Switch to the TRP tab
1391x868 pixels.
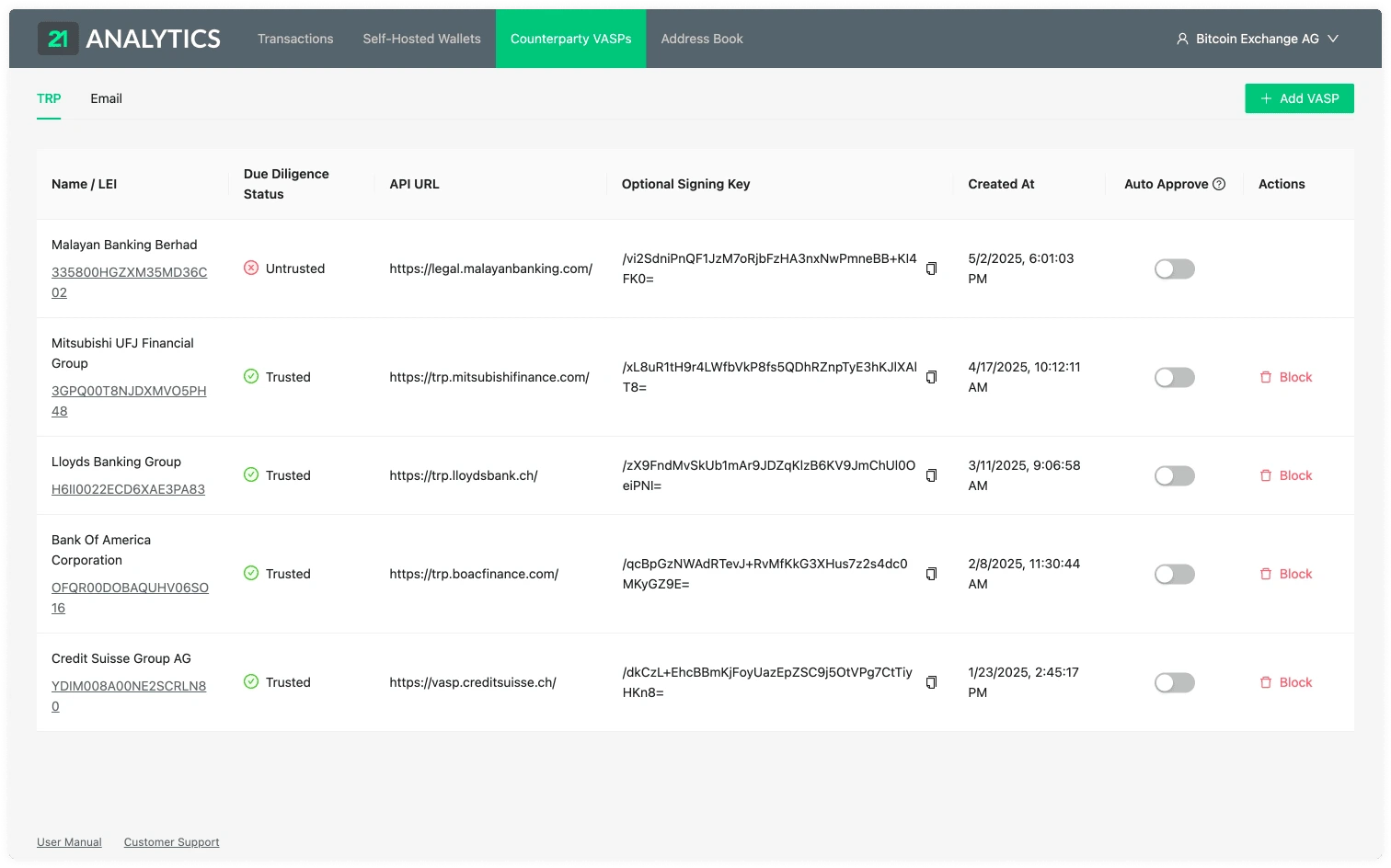(49, 98)
